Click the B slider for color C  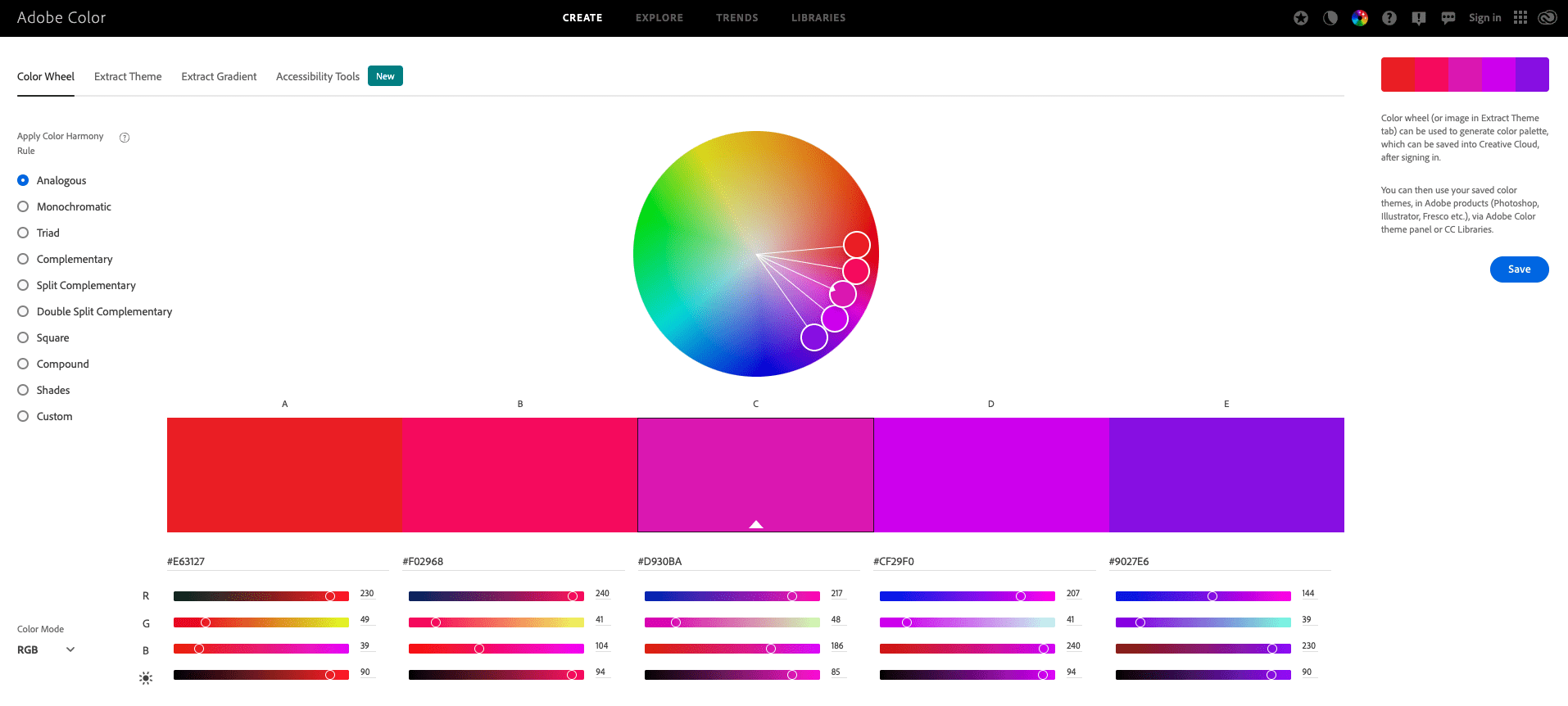(732, 649)
